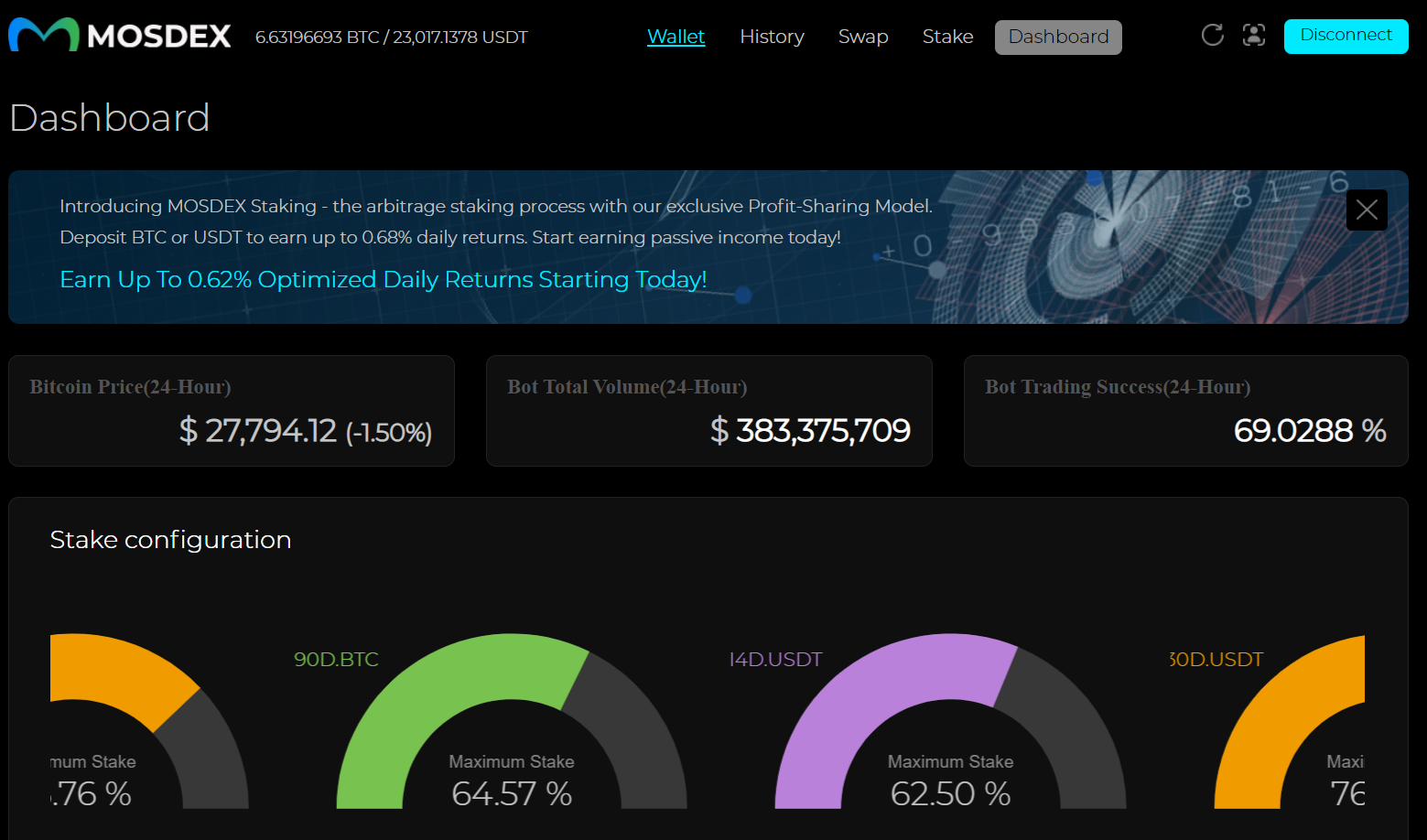Click the Dashboard page title
This screenshot has height=840, width=1427.
[110, 118]
